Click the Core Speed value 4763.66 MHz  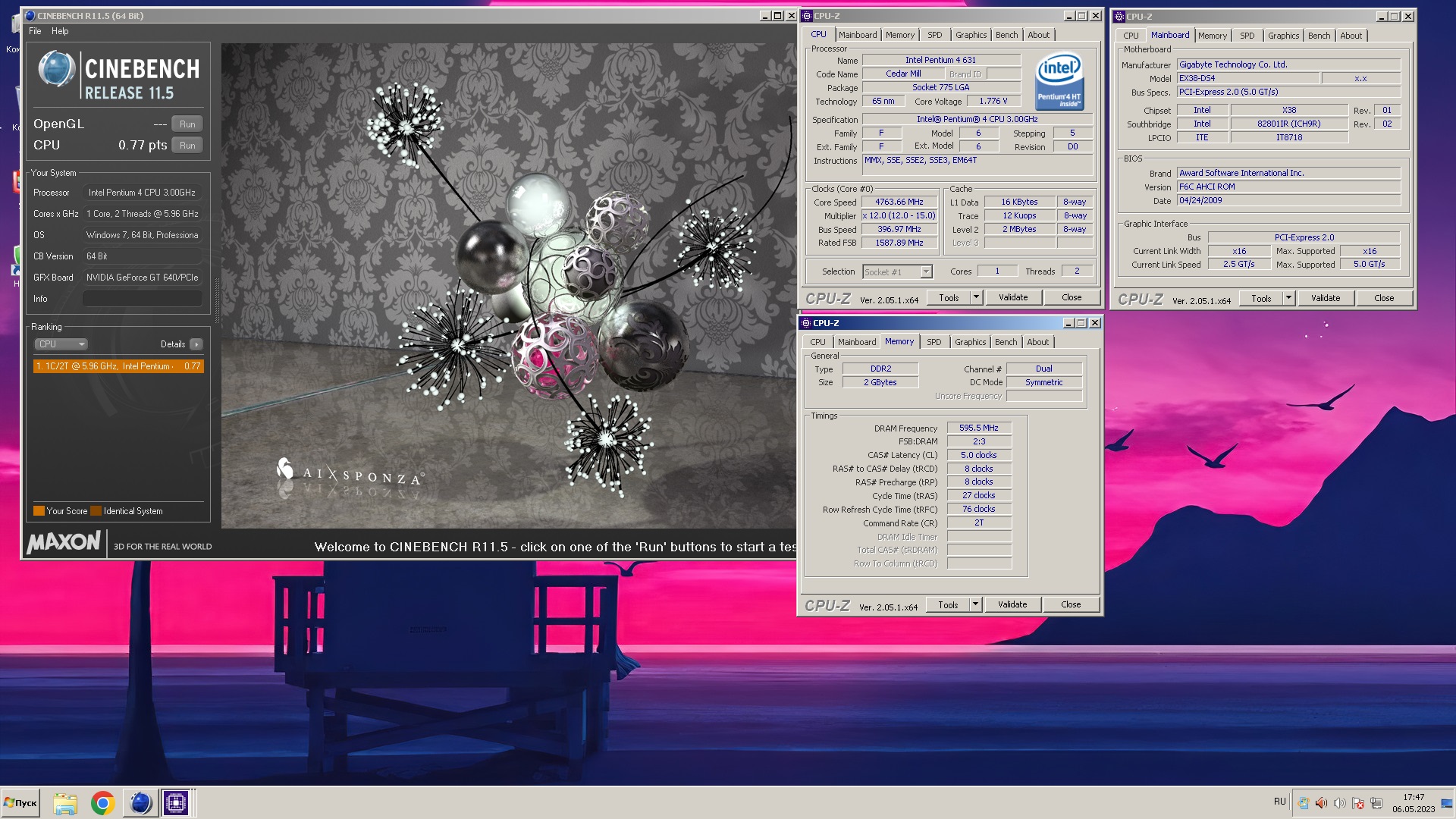899,202
